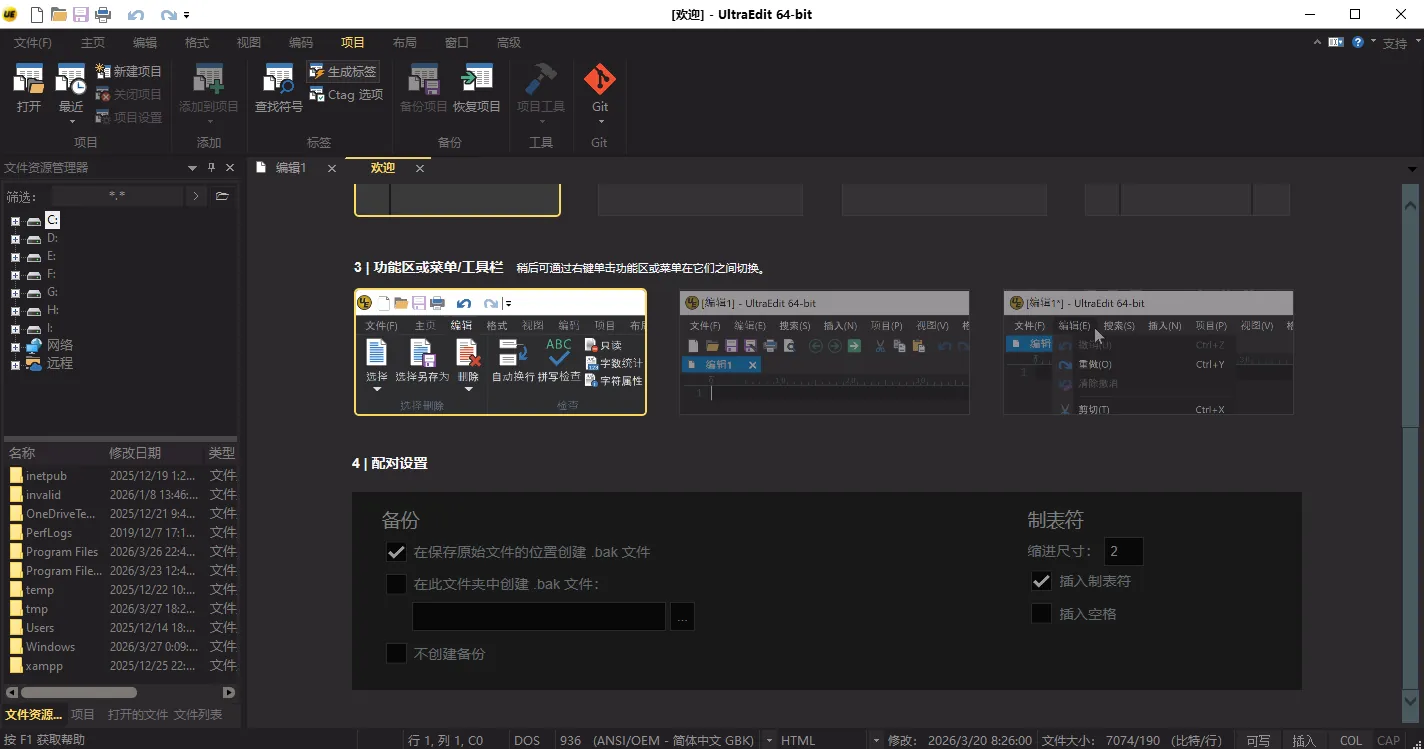Click the browse button beside the .bak folder path
Image resolution: width=1424 pixels, height=749 pixels.
[681, 617]
